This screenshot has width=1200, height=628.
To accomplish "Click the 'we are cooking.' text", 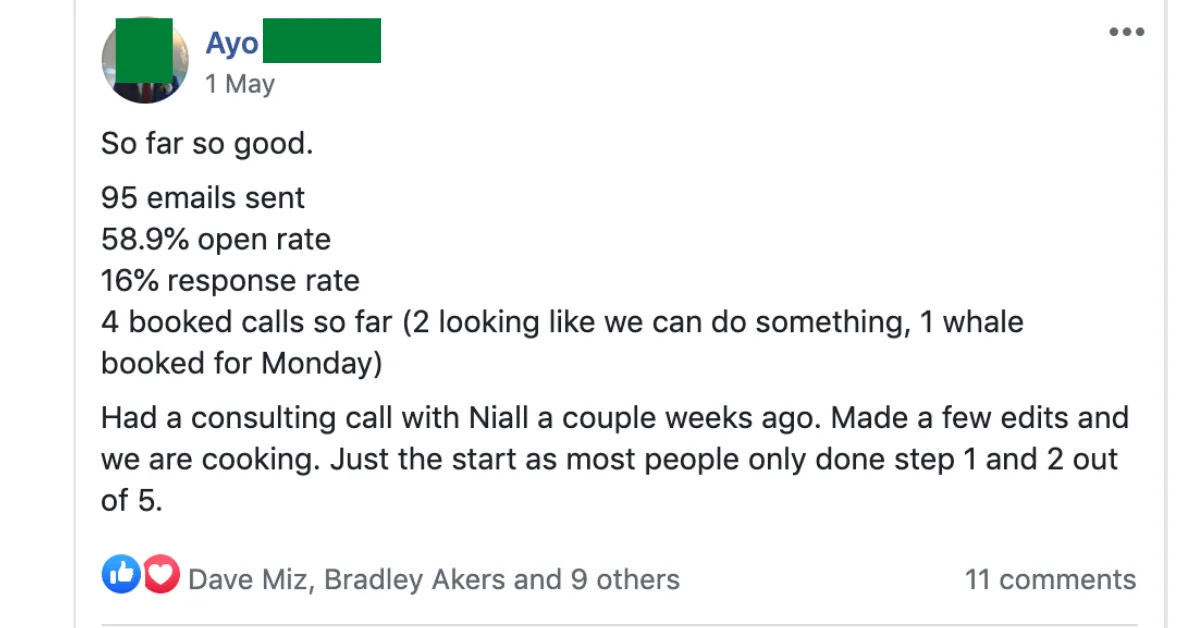I will coord(209,459).
